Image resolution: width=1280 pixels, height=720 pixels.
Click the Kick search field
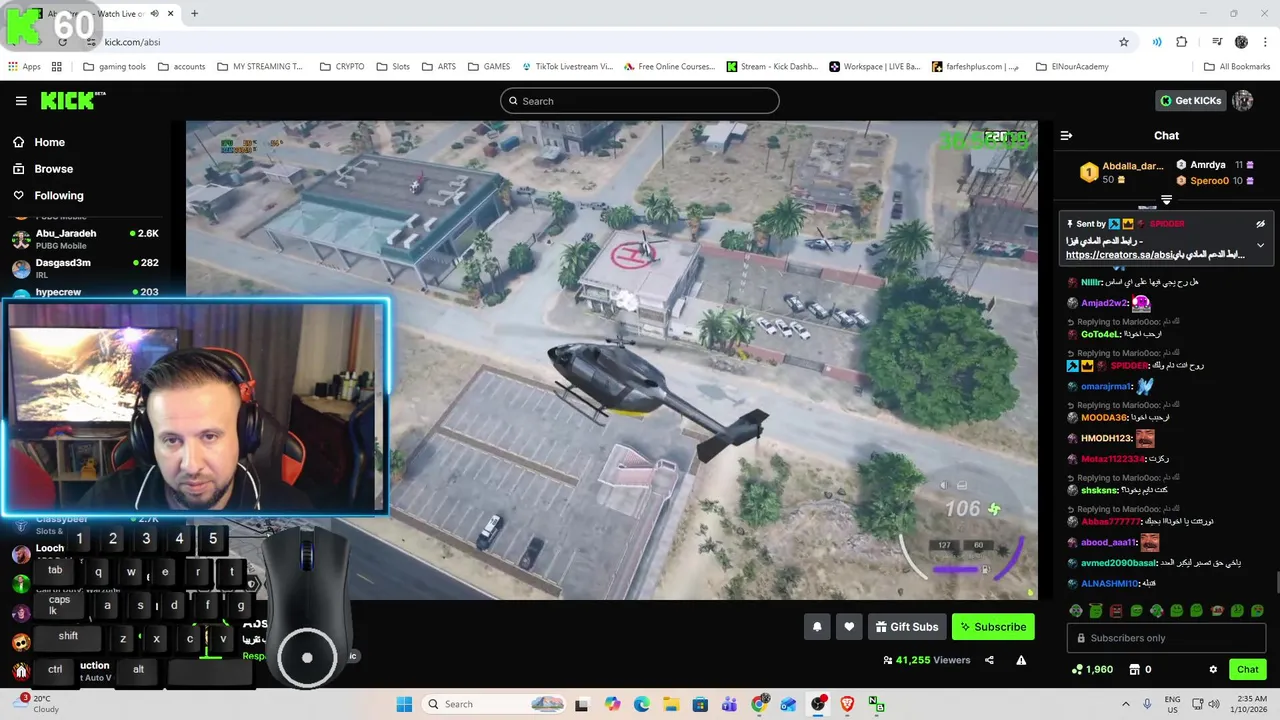click(x=640, y=101)
